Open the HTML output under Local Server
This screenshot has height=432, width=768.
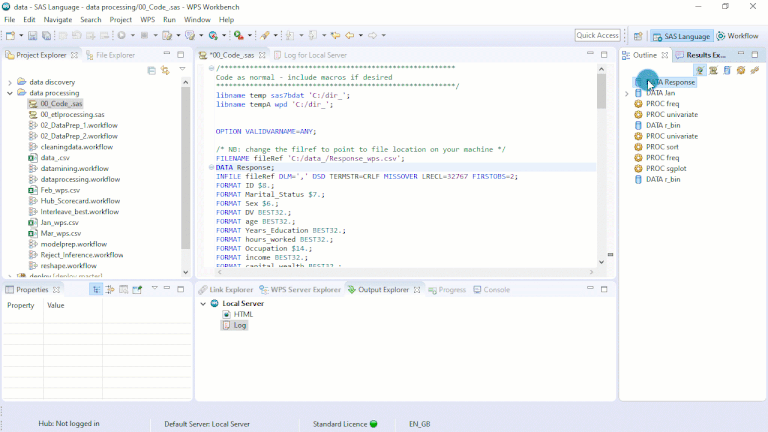(242, 314)
